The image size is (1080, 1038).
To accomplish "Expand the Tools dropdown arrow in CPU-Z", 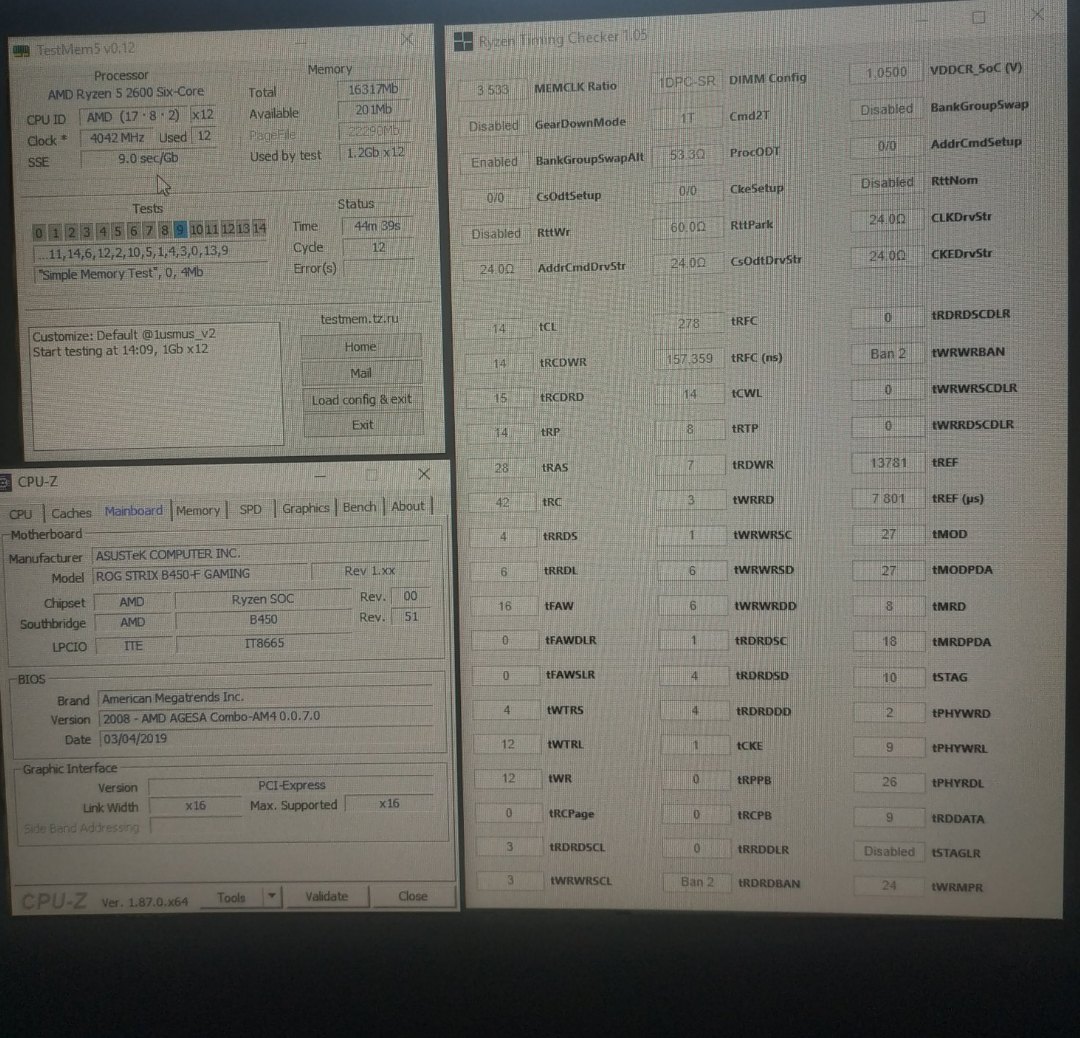I will pos(272,897).
